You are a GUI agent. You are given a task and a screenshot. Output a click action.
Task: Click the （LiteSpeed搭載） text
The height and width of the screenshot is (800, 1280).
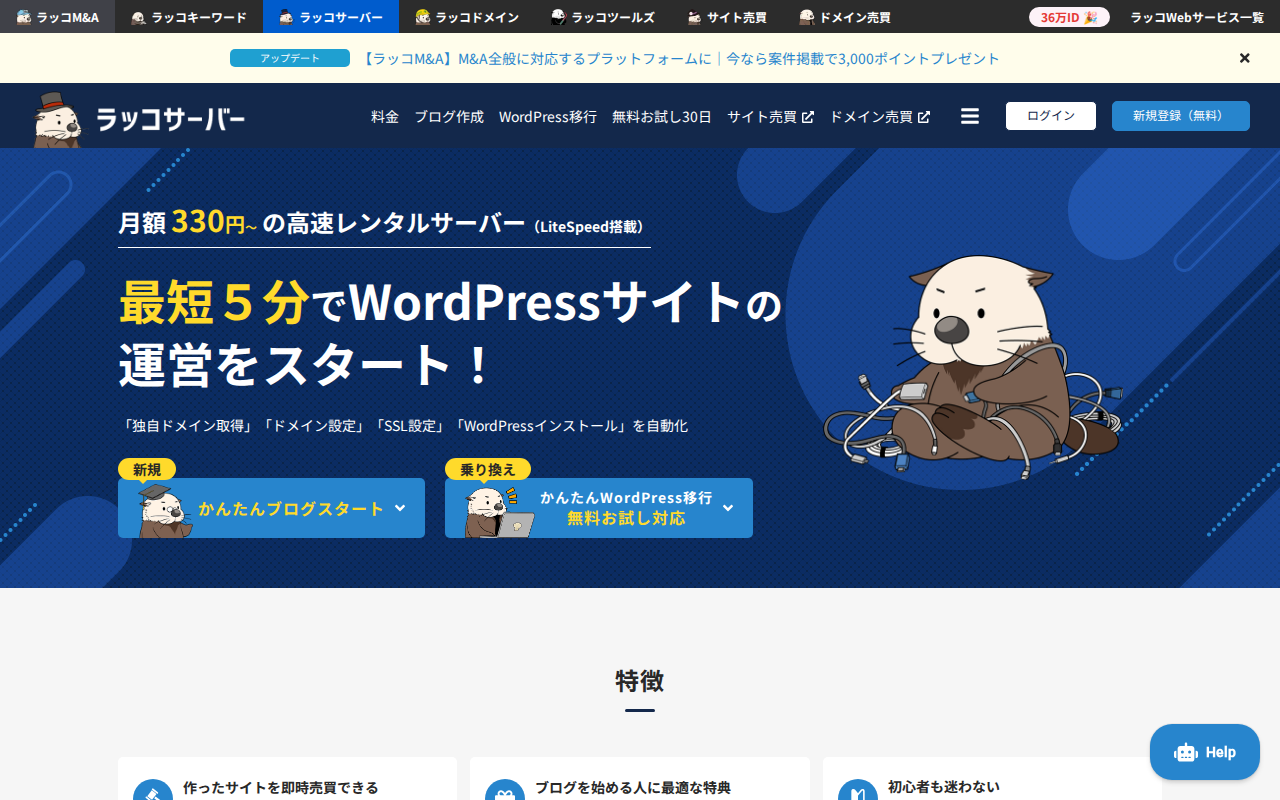[588, 227]
